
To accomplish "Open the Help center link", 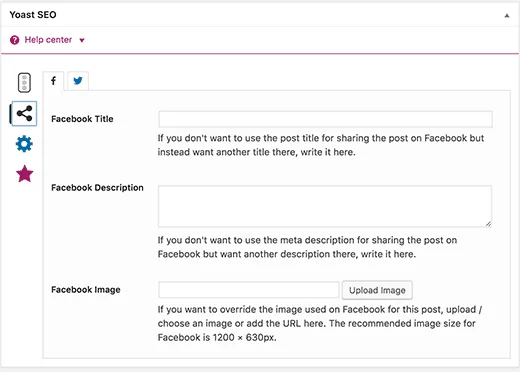I will point(48,40).
